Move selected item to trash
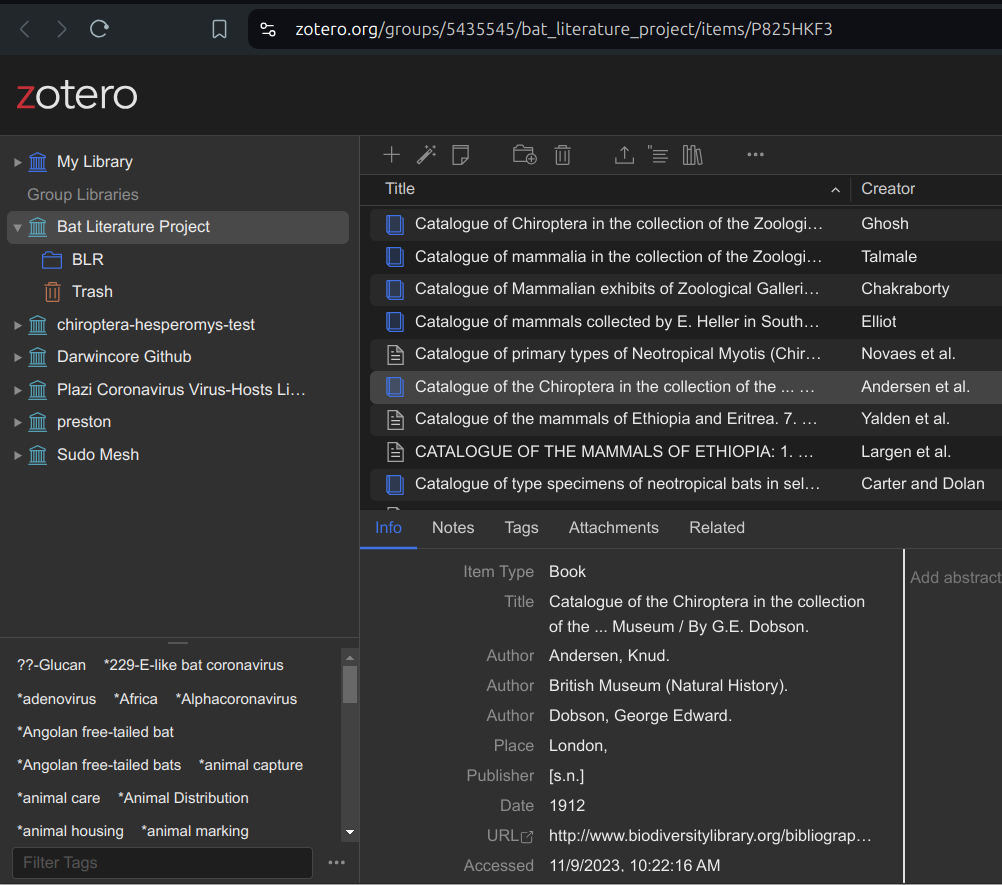This screenshot has width=1002, height=885. [x=562, y=155]
